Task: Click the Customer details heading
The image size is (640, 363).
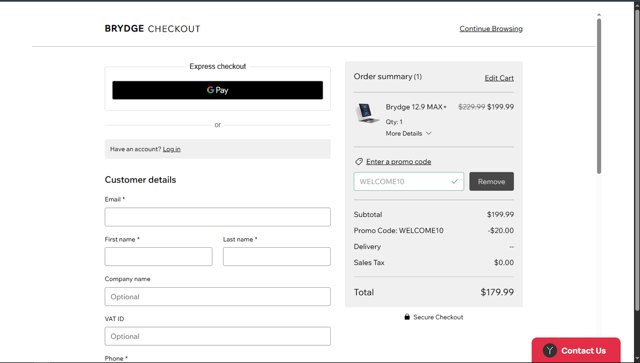Action: 140,180
